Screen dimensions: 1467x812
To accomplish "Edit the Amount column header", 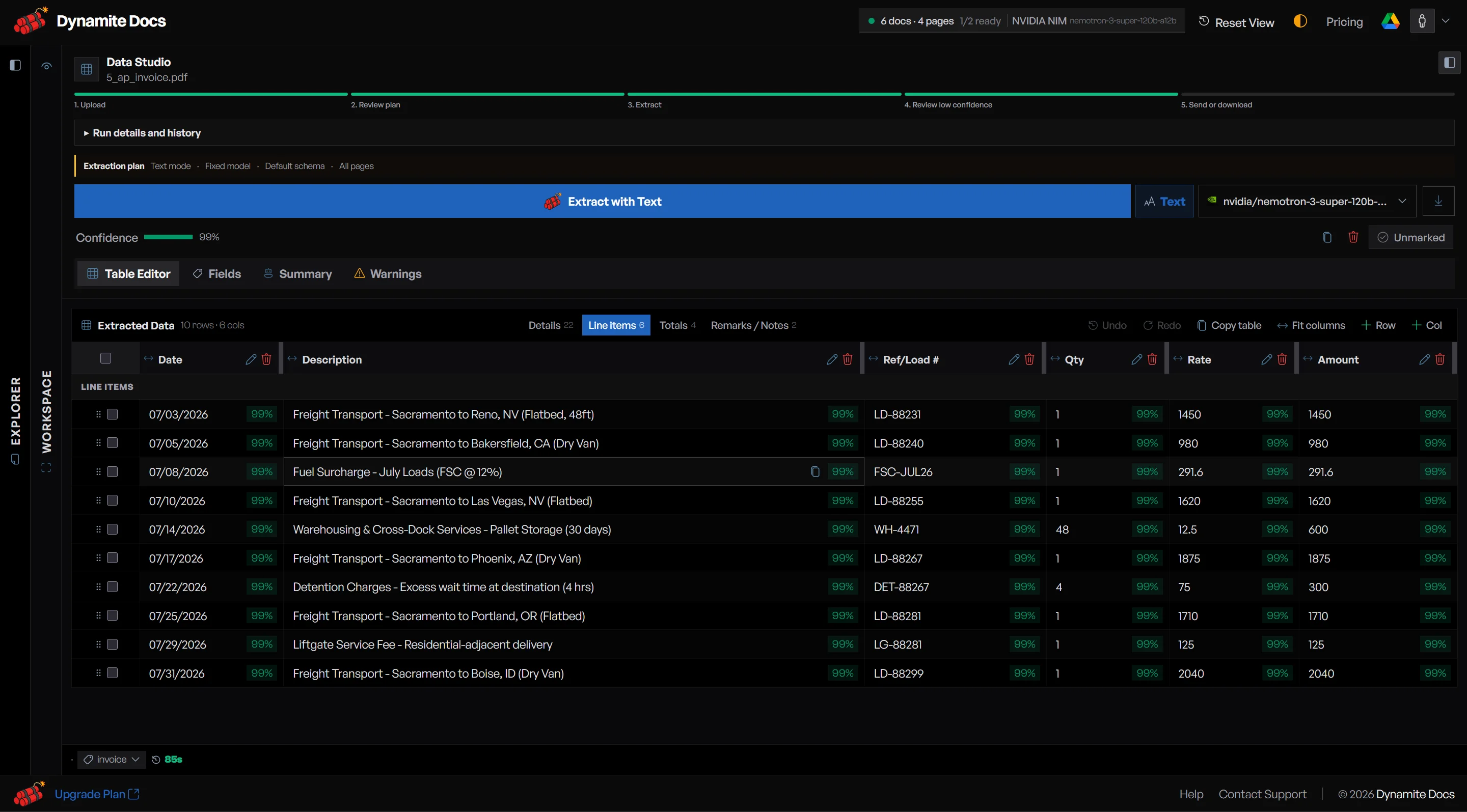I will [x=1424, y=359].
